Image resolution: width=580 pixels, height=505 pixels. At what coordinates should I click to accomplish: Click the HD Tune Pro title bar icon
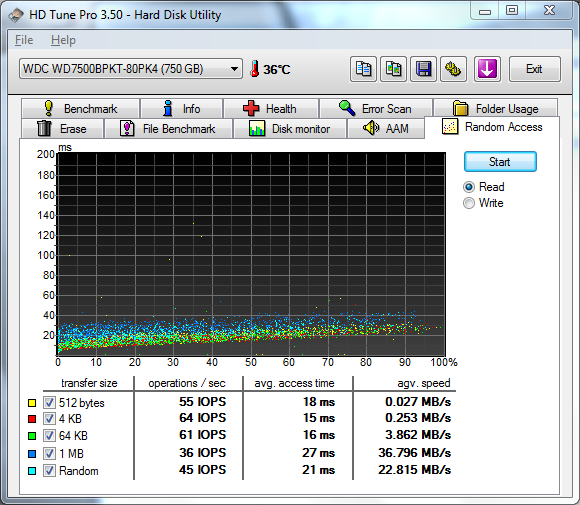[x=16, y=15]
